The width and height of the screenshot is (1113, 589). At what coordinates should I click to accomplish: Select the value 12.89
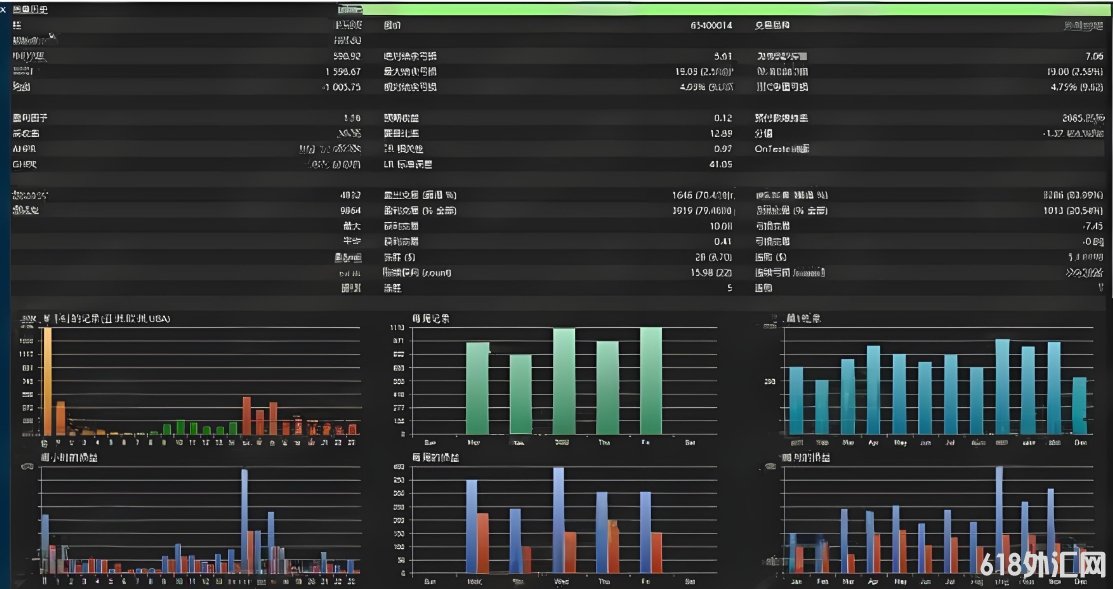point(720,133)
